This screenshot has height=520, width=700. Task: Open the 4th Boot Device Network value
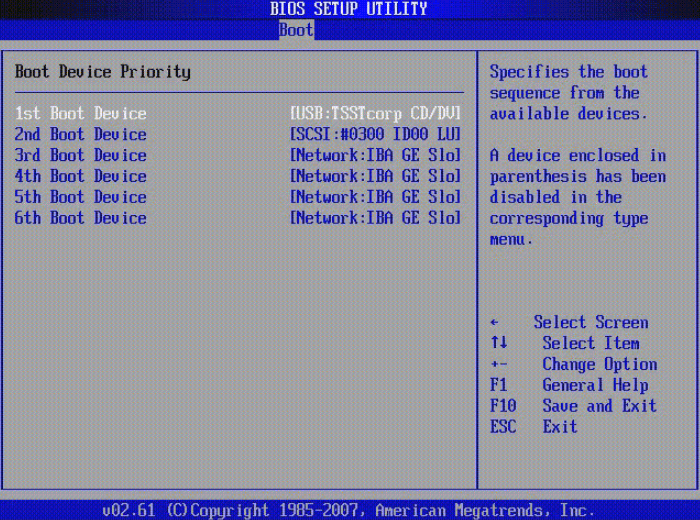click(x=375, y=177)
